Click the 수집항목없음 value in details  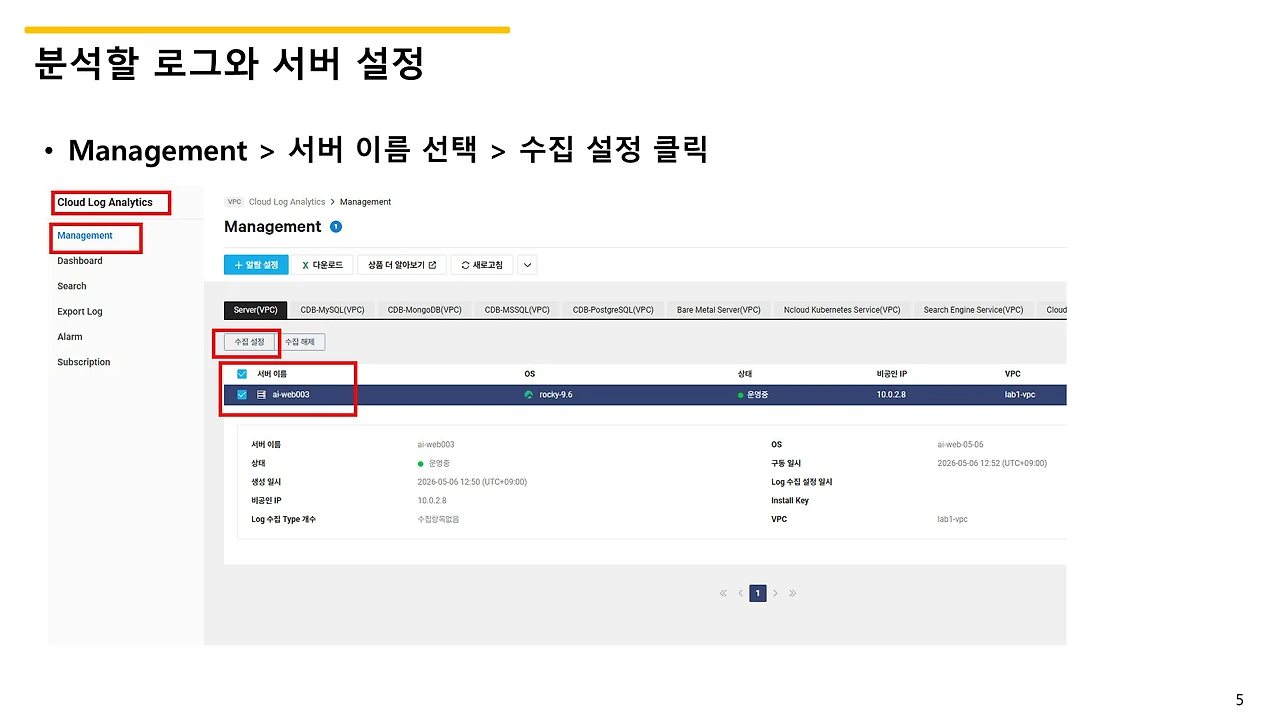pos(438,520)
